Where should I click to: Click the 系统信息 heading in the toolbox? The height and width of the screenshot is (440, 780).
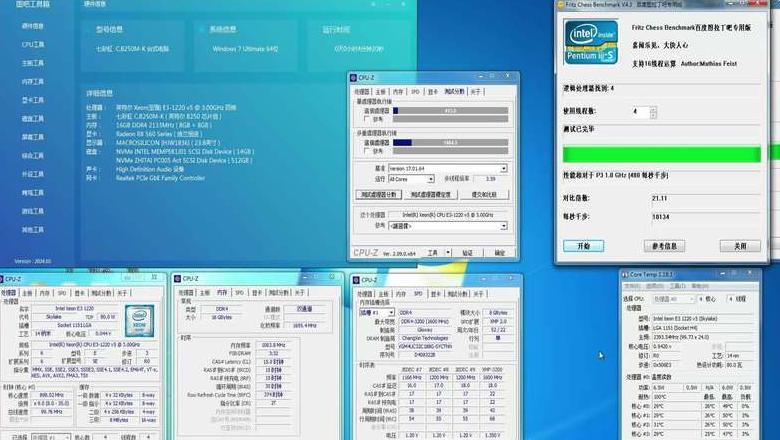223,30
